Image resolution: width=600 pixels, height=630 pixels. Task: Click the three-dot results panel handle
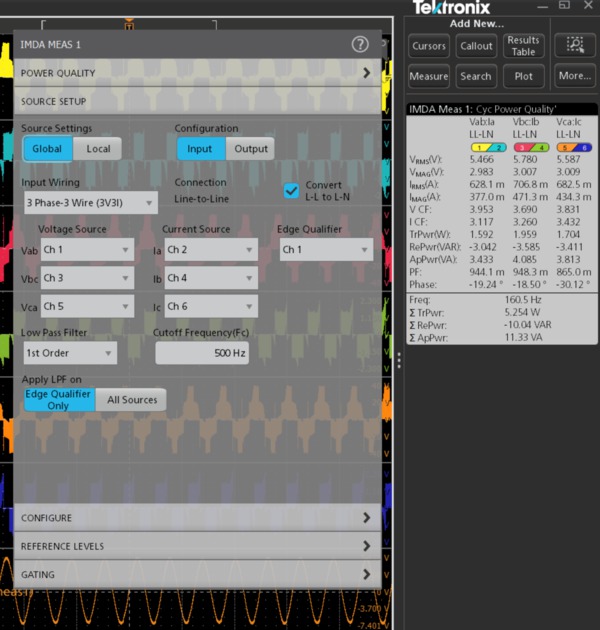click(x=399, y=362)
